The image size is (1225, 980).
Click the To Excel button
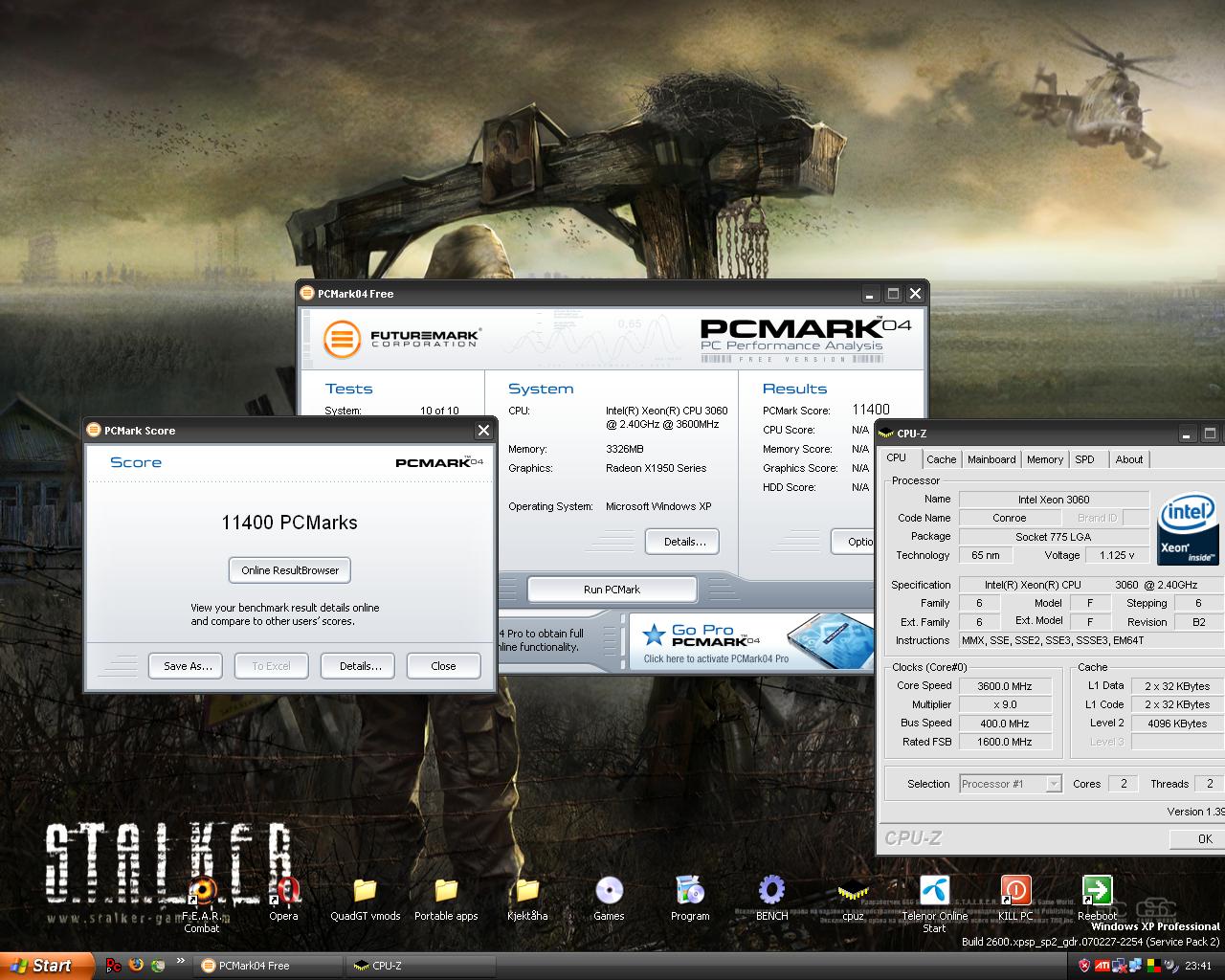click(x=271, y=666)
